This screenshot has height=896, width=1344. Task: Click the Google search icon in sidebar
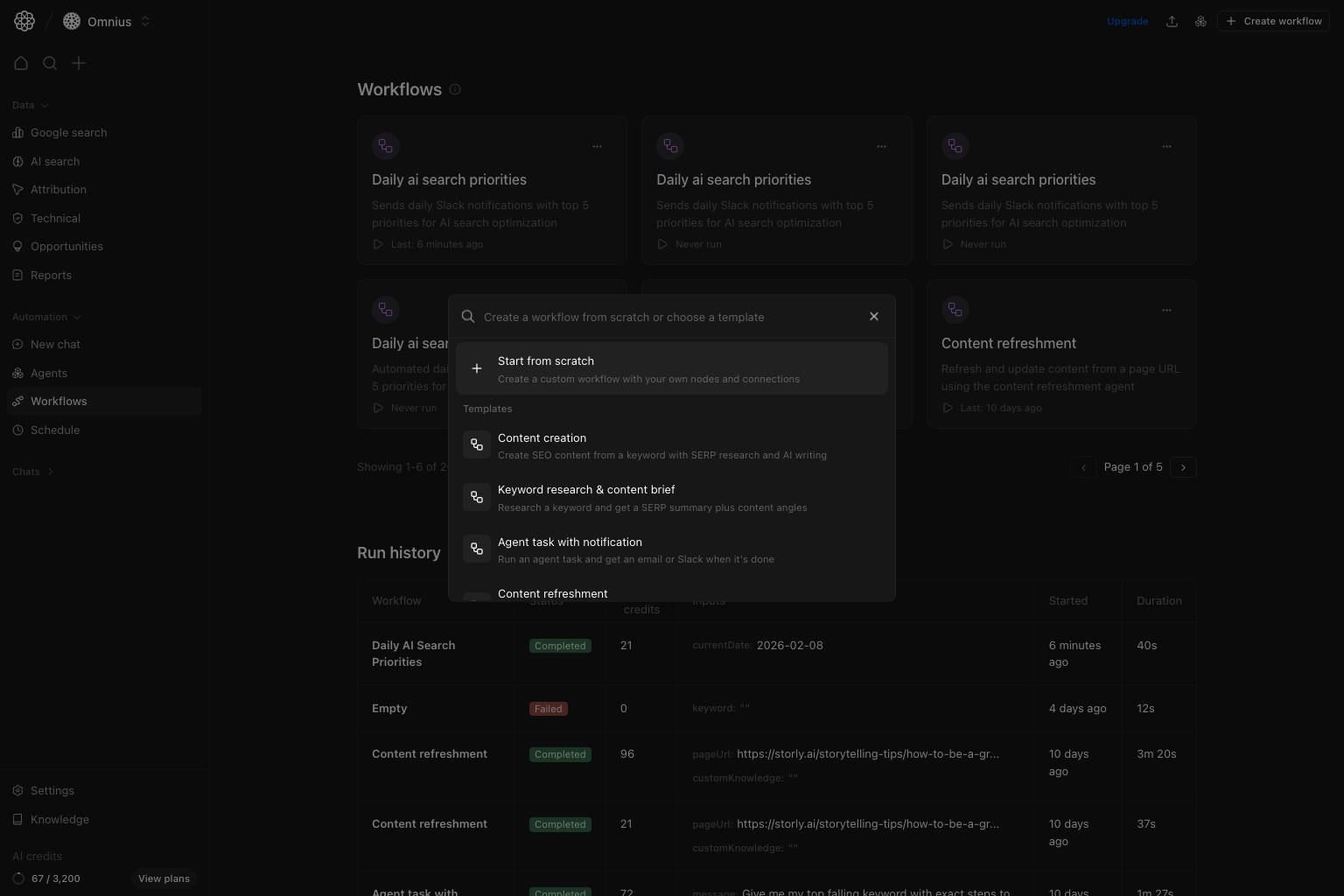18,132
